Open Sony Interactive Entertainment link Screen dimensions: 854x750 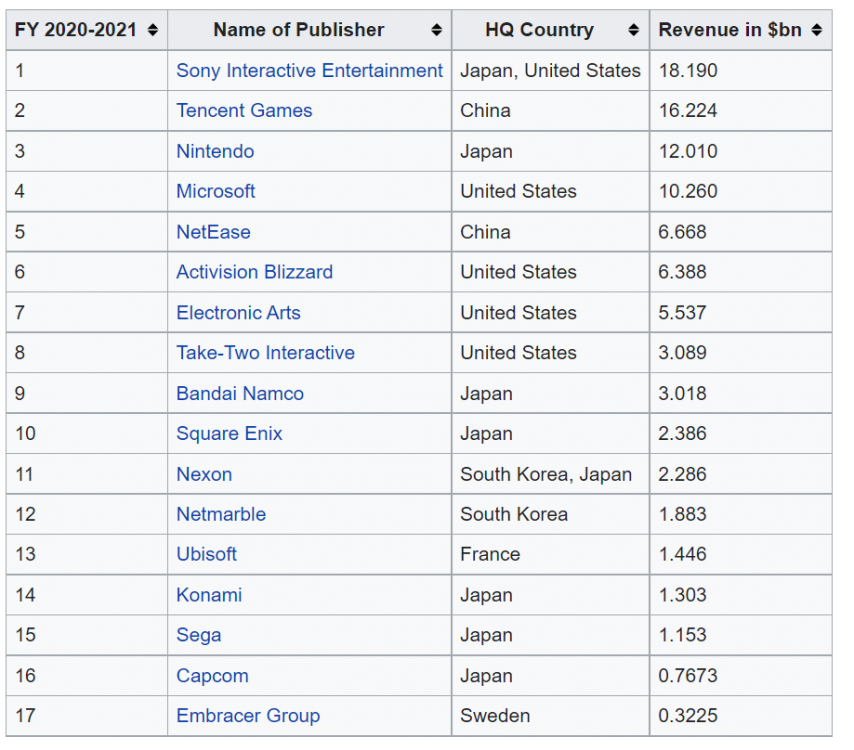click(309, 71)
